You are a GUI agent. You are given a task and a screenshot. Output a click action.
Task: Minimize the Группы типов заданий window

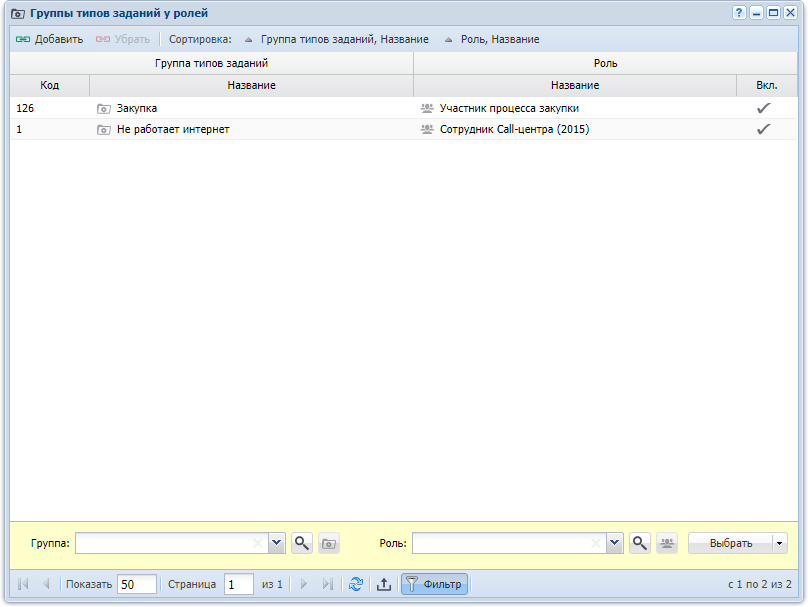click(756, 13)
